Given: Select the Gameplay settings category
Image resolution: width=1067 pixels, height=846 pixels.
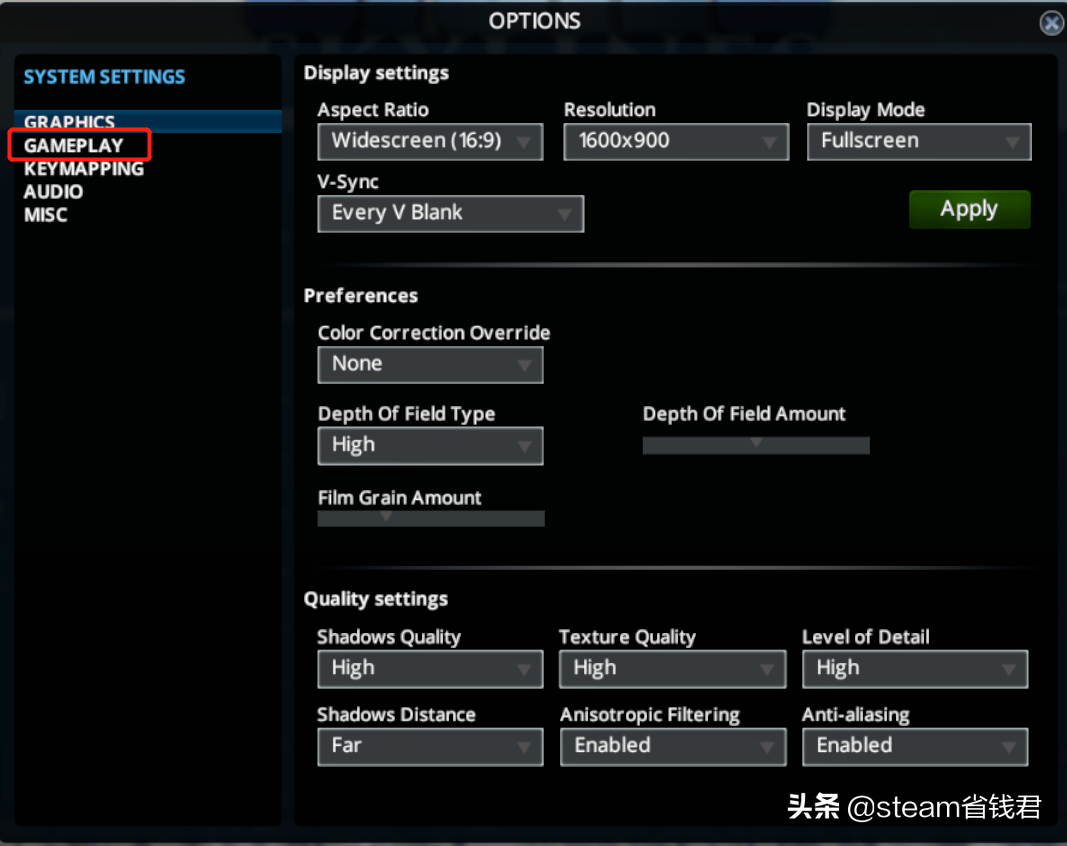Looking at the screenshot, I should tap(73, 145).
